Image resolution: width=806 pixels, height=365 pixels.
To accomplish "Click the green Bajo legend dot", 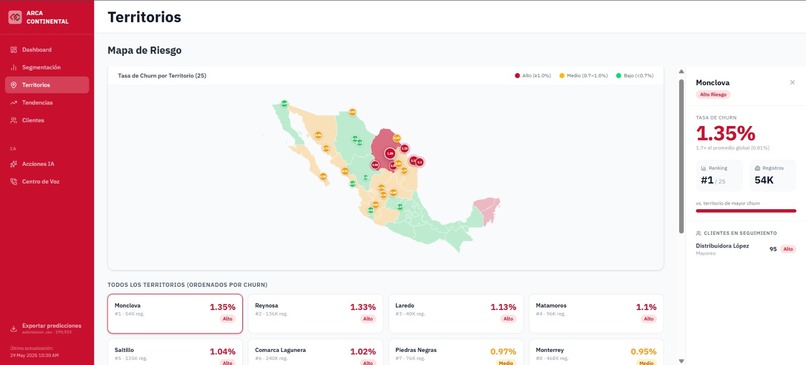I will point(618,76).
